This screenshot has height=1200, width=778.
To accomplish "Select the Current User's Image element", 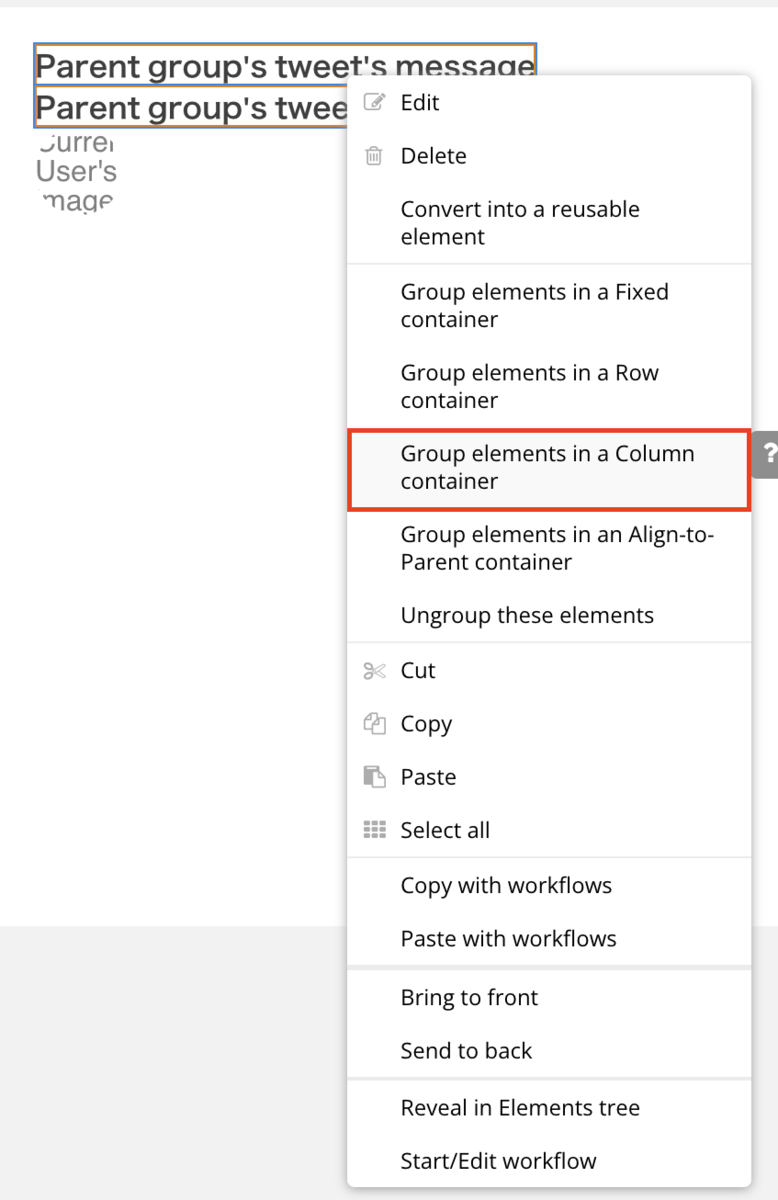I will pyautogui.click(x=76, y=171).
